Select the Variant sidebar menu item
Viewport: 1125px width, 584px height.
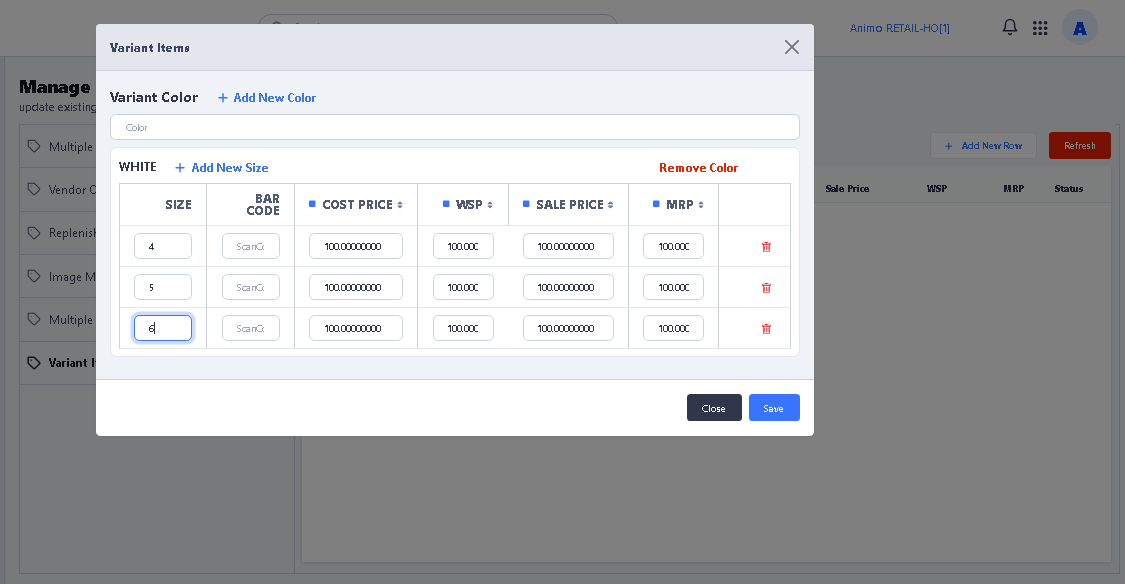tap(58, 363)
